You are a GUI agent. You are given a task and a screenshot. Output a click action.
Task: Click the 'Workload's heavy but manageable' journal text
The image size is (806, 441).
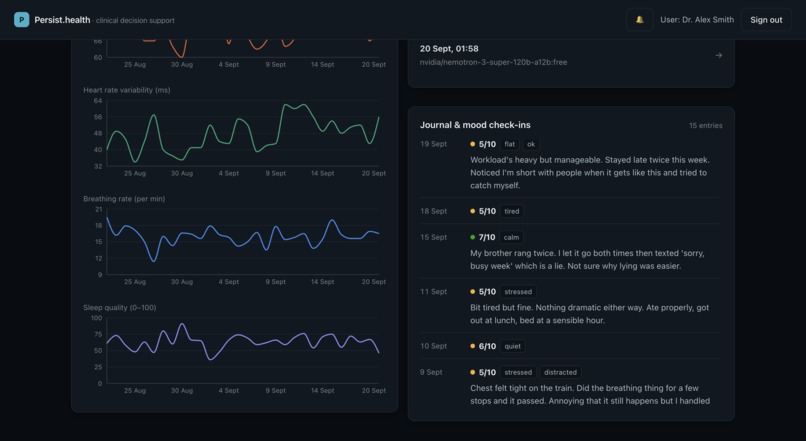coord(590,173)
